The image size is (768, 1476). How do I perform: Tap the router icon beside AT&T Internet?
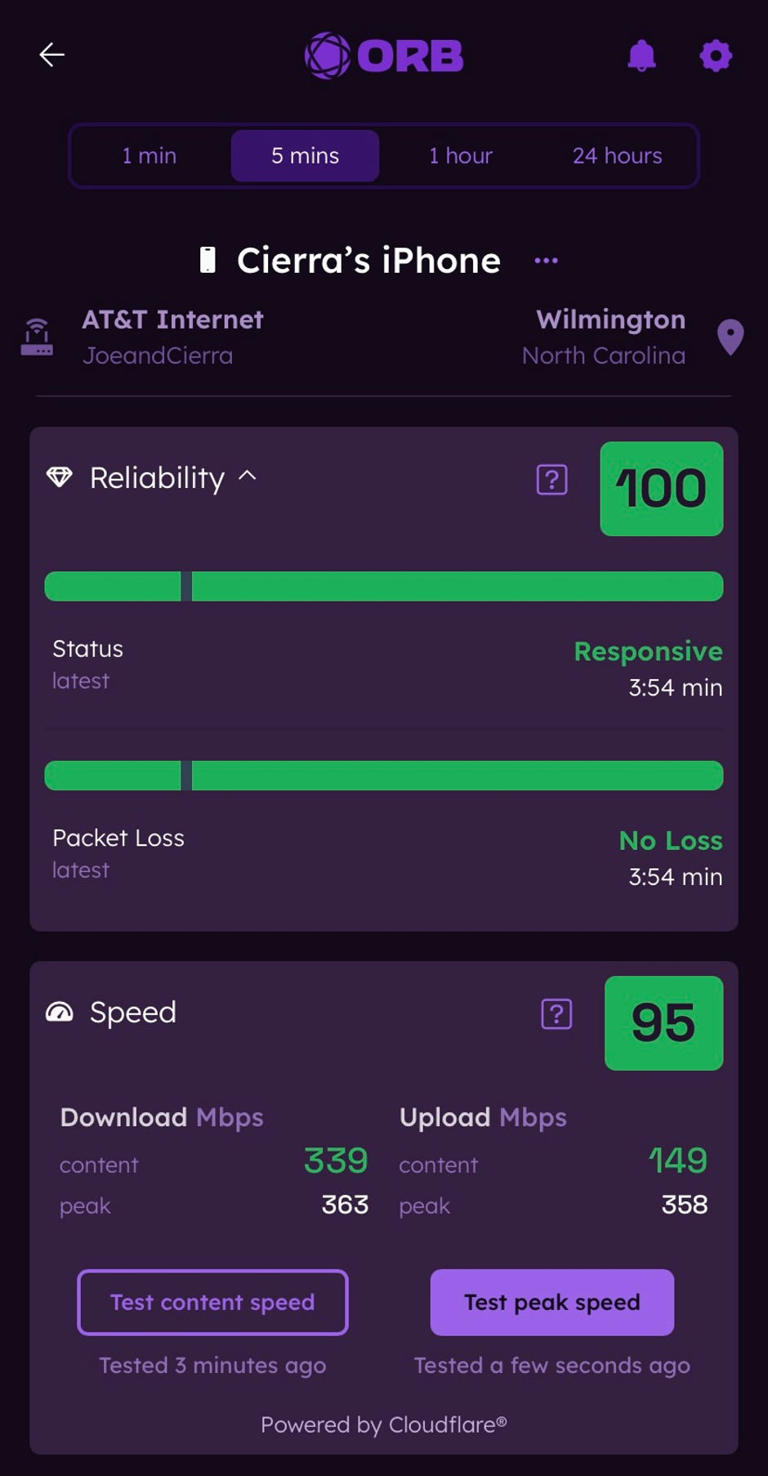click(x=36, y=336)
